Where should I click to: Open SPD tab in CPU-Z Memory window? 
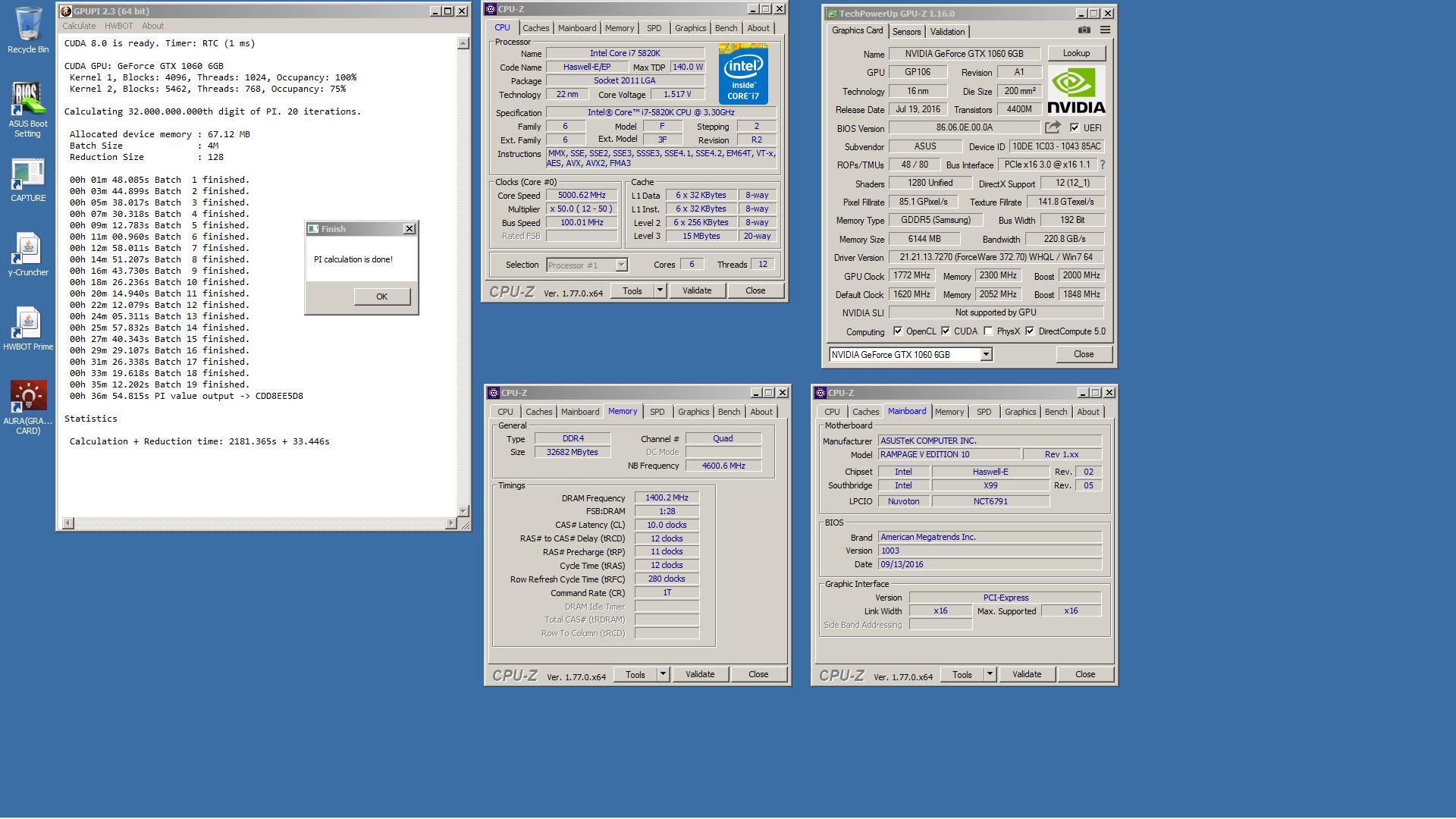657,412
